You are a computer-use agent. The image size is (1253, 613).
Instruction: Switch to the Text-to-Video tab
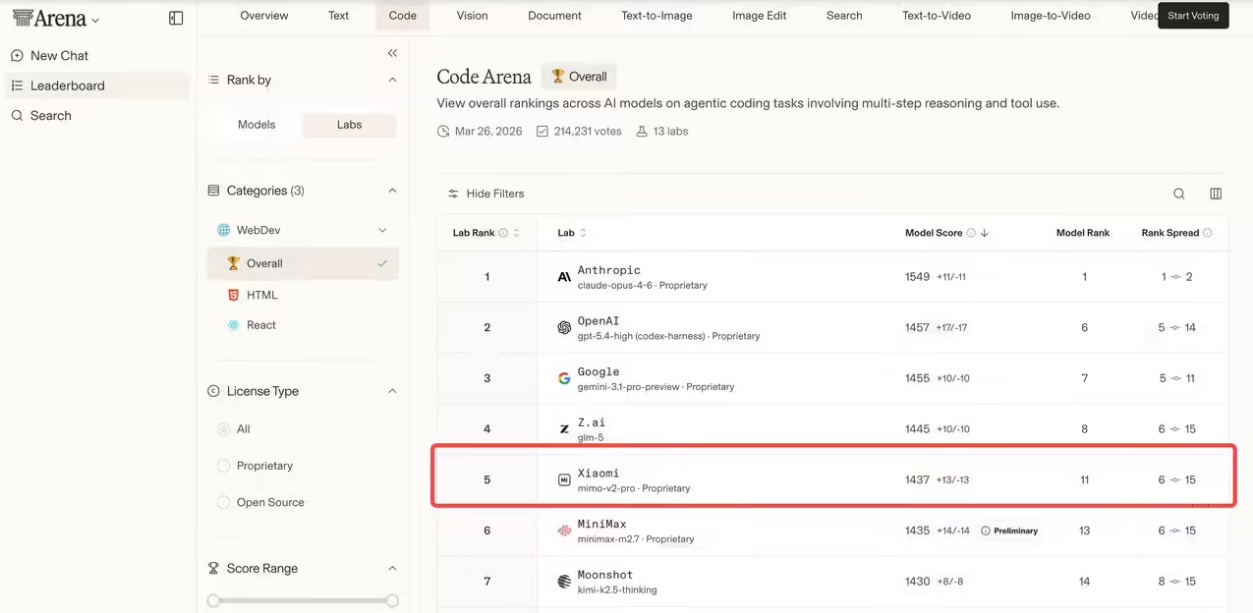coord(936,16)
